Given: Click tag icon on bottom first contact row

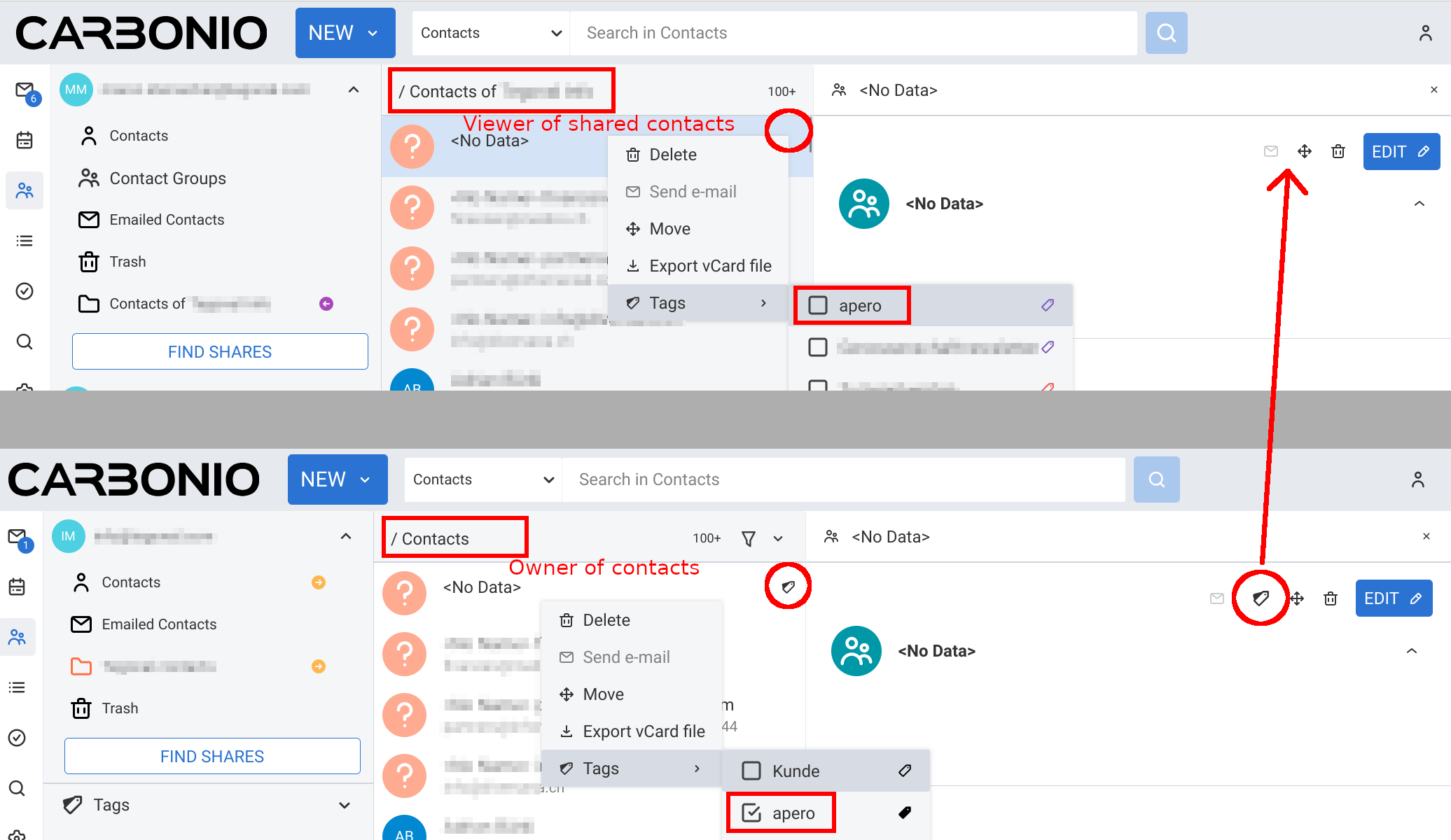Looking at the screenshot, I should point(788,587).
